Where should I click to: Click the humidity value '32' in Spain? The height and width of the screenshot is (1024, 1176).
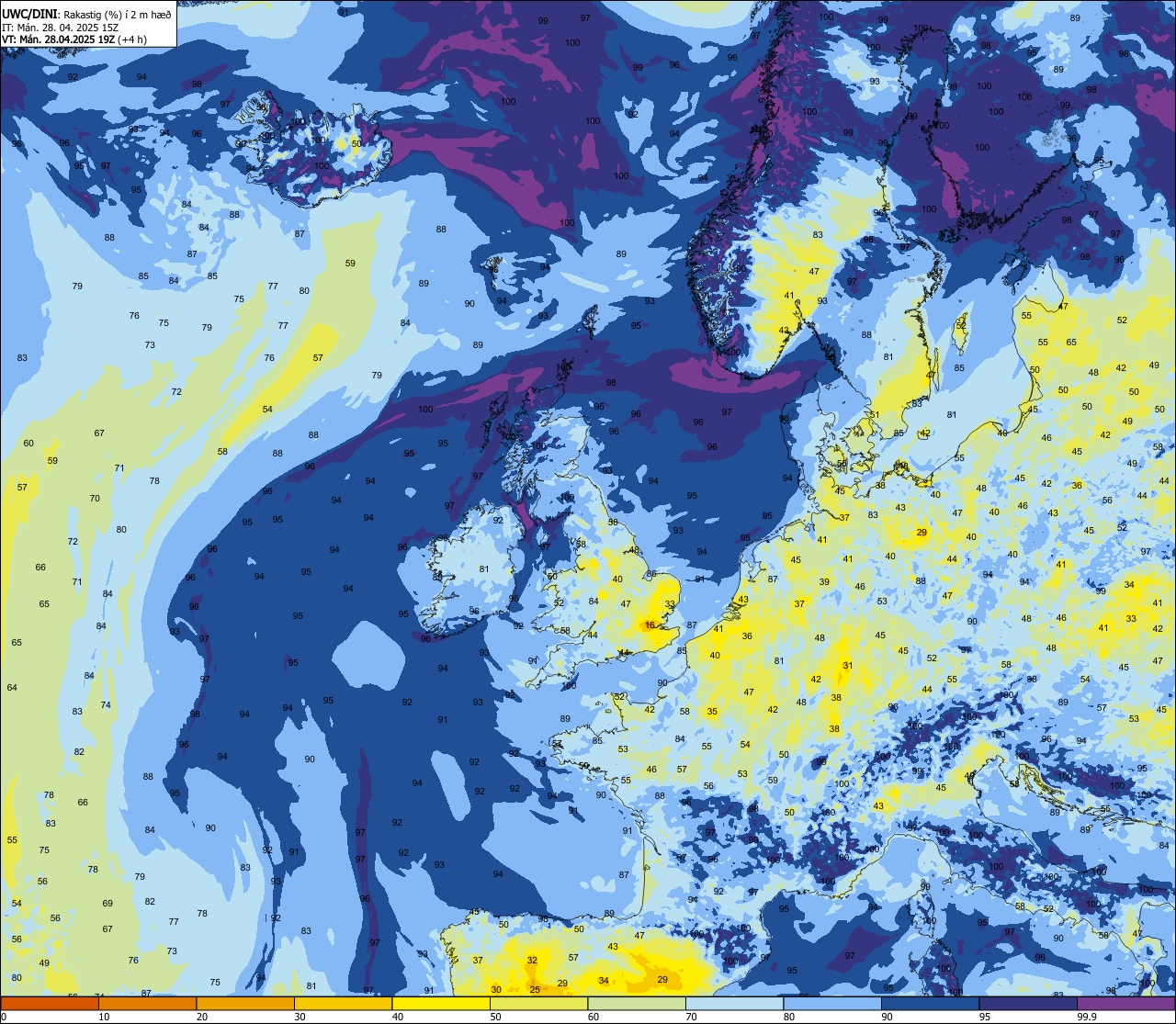coord(532,960)
